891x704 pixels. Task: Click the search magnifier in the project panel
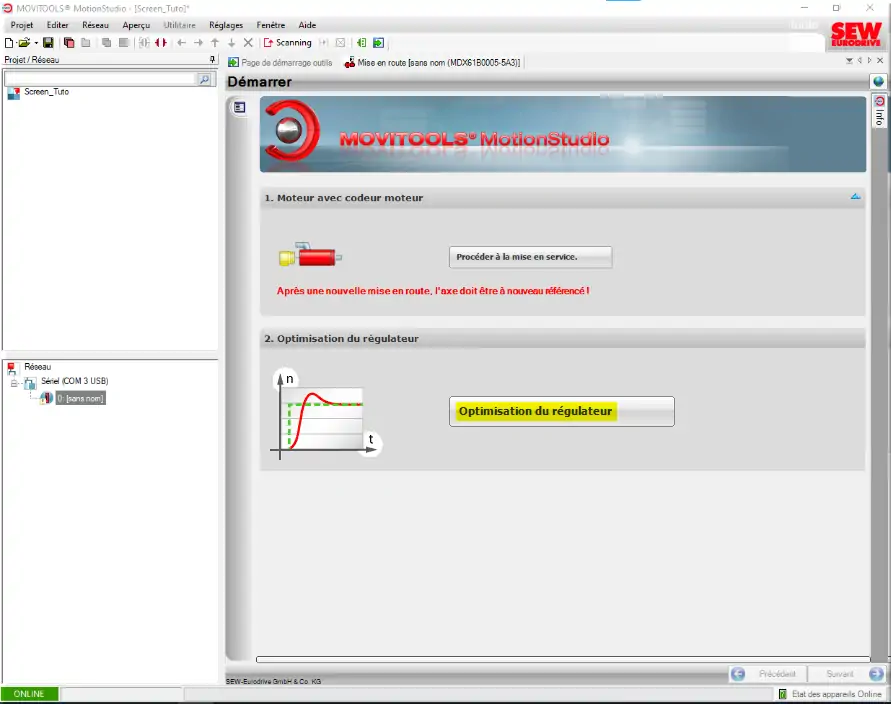point(206,78)
